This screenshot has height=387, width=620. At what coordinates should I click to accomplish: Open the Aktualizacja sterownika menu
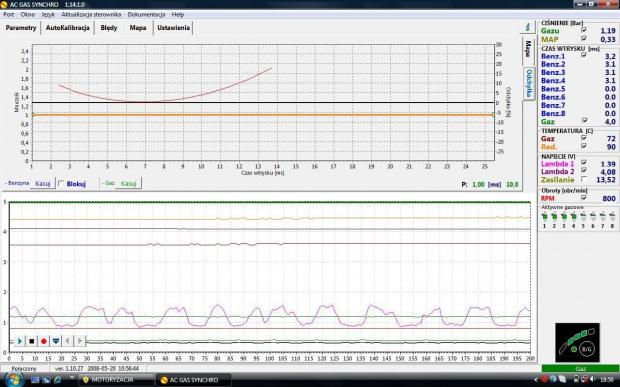[x=91, y=15]
